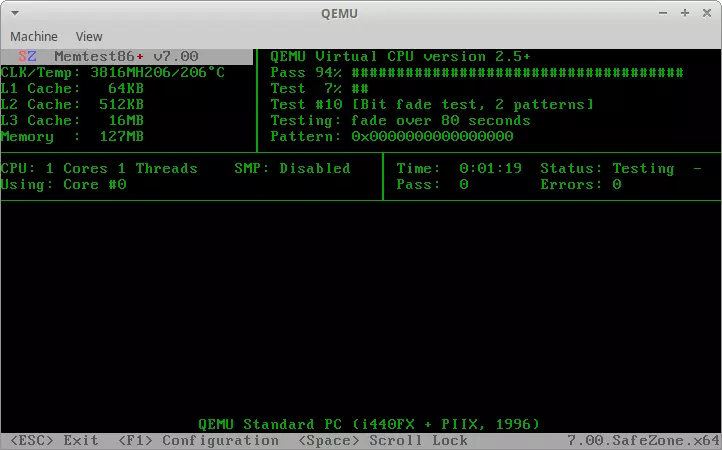Click Testing: fade over 80 seconds
The width and height of the screenshot is (722, 450).
pos(400,121)
